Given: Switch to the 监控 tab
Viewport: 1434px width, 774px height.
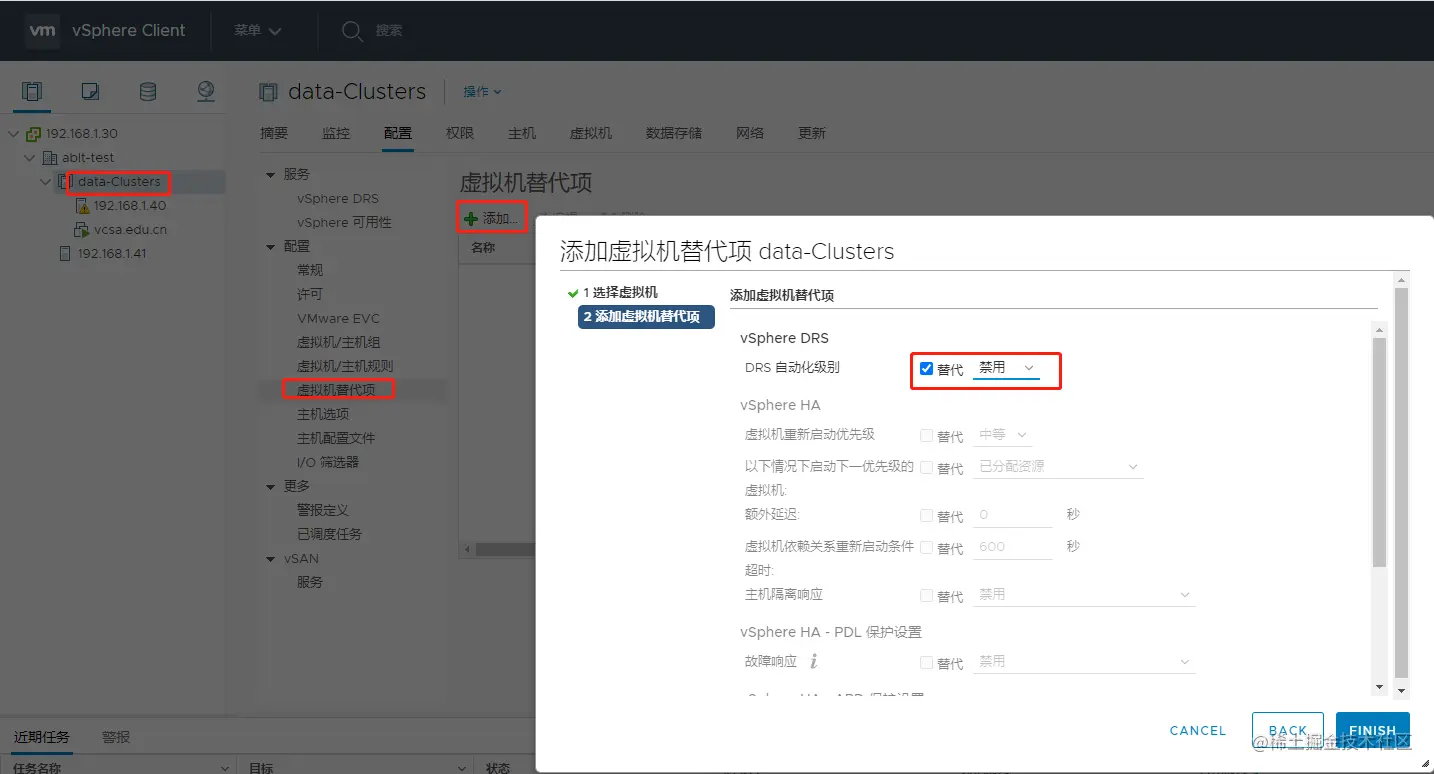Looking at the screenshot, I should pos(336,133).
